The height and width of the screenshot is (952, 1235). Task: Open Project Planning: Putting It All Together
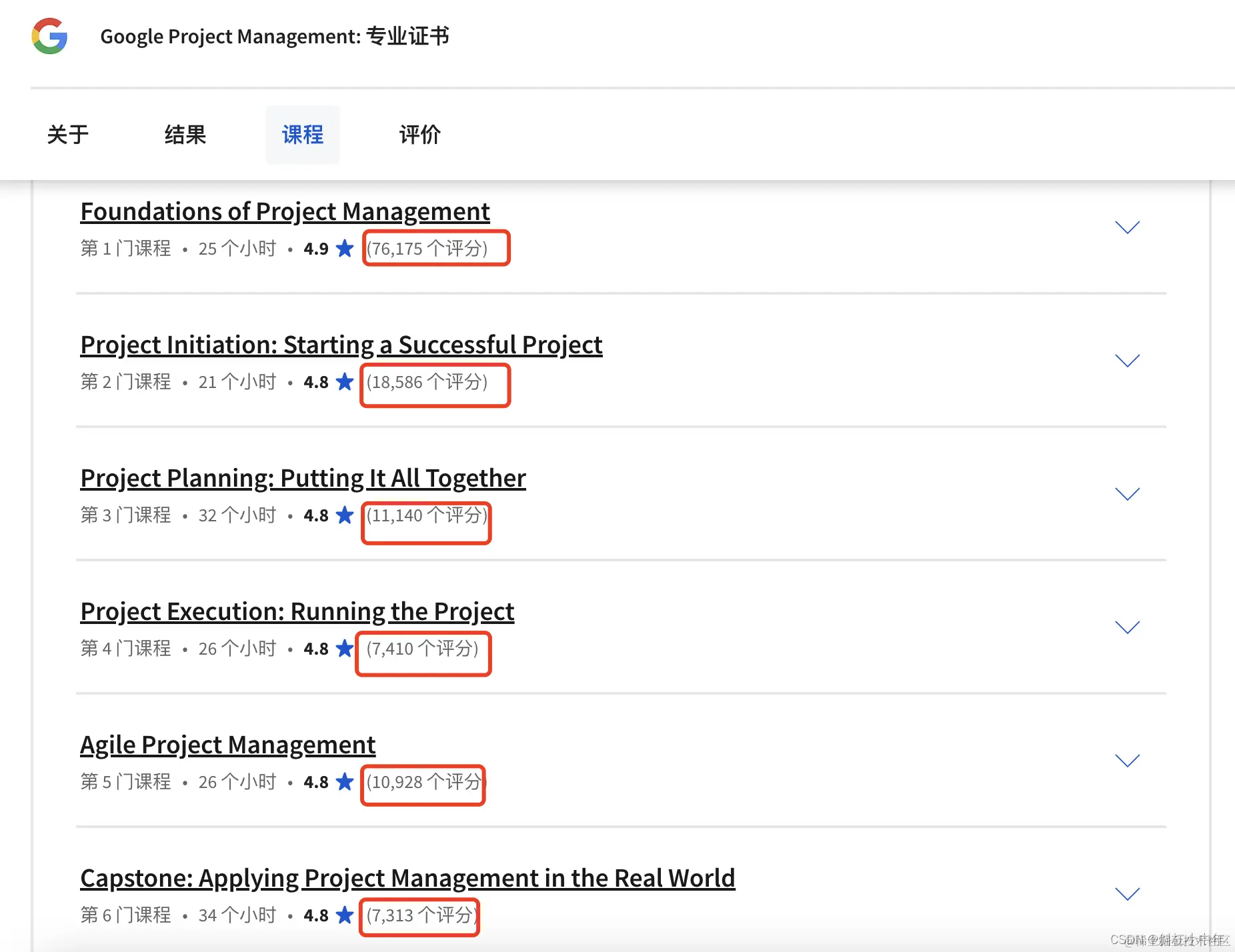pyautogui.click(x=303, y=479)
